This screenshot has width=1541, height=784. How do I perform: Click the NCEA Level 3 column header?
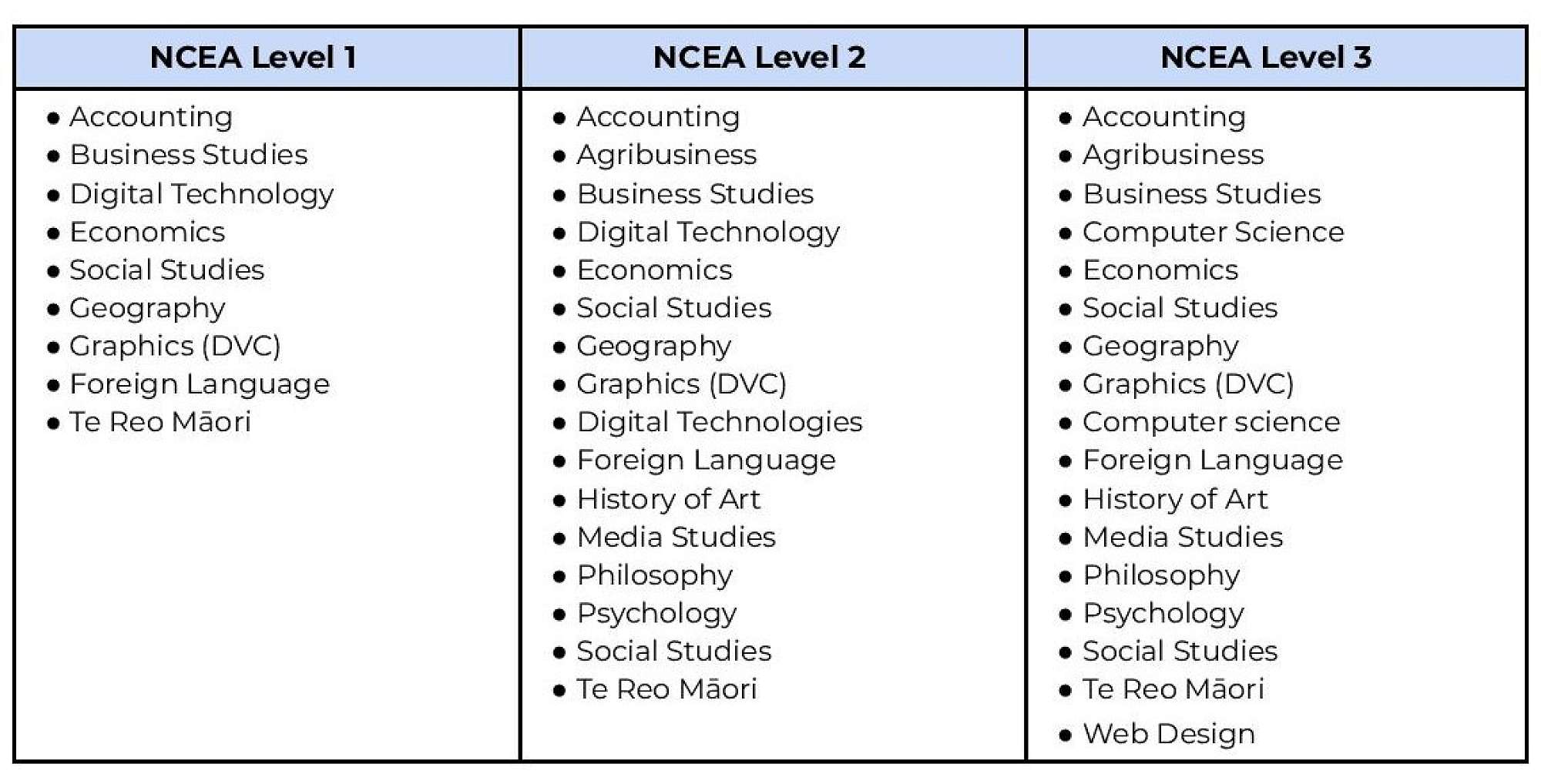(x=1266, y=58)
